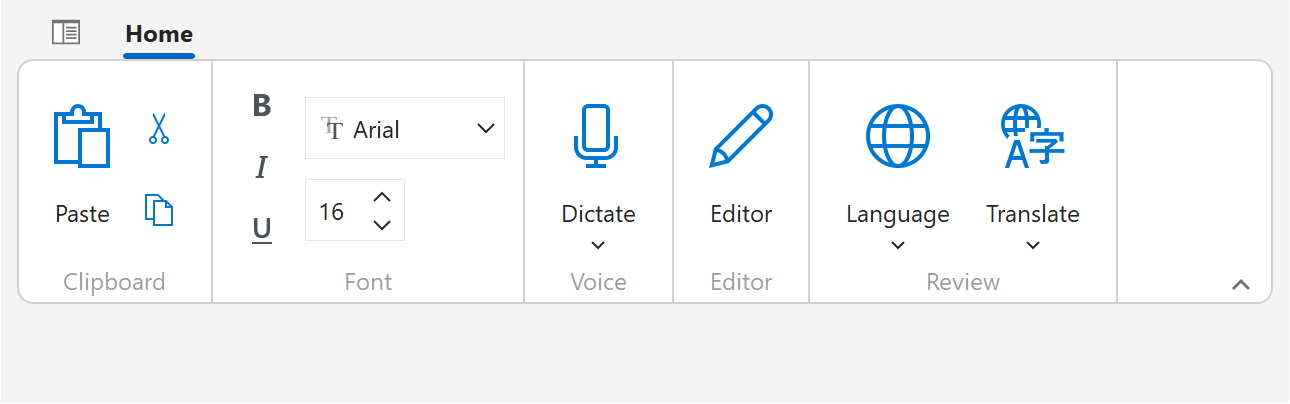1290x404 pixels.
Task: Click the Copy icon
Action: [159, 210]
